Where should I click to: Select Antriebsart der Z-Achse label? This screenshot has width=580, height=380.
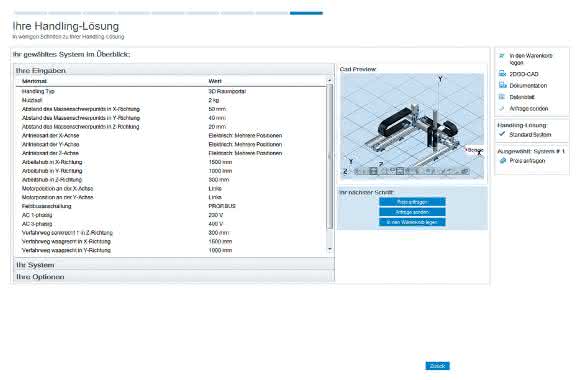point(50,153)
